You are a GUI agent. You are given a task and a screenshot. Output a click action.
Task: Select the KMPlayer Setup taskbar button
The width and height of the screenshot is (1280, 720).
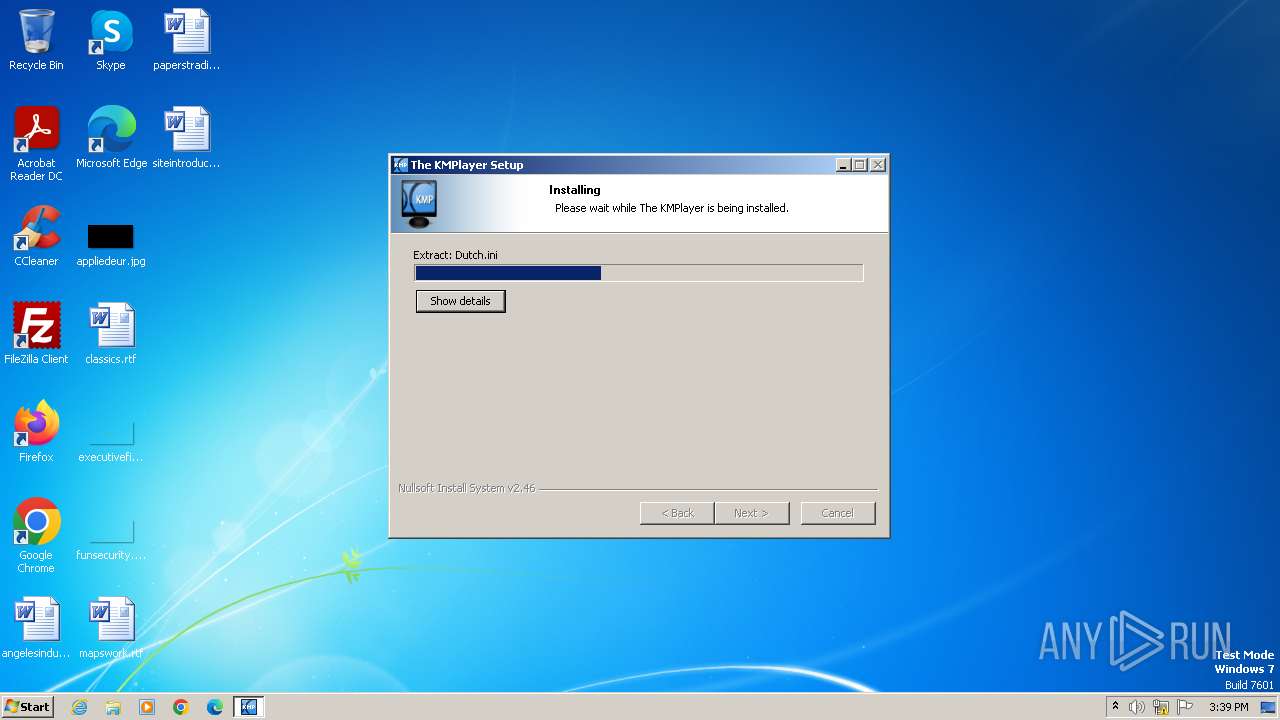tap(248, 707)
